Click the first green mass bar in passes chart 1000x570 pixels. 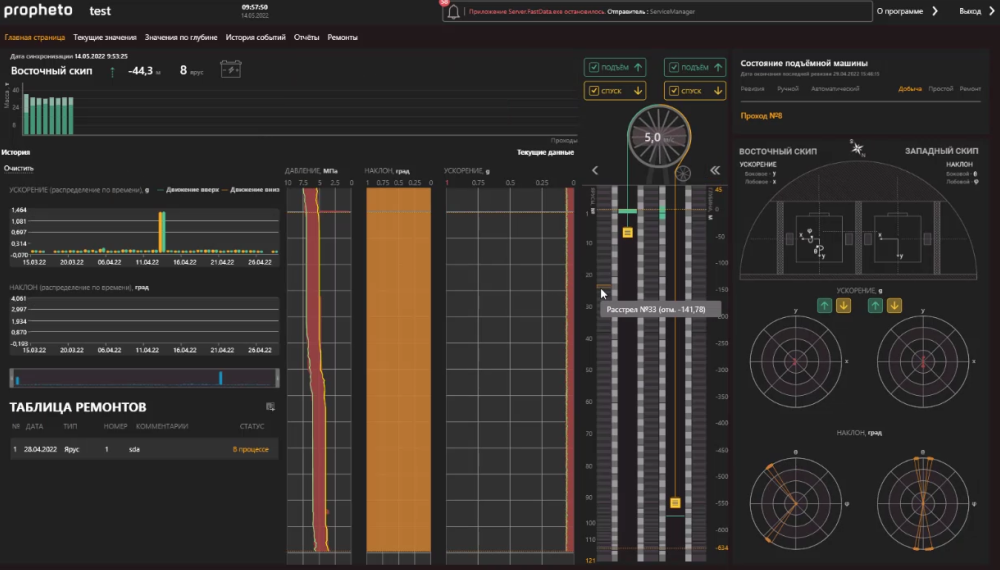26,115
